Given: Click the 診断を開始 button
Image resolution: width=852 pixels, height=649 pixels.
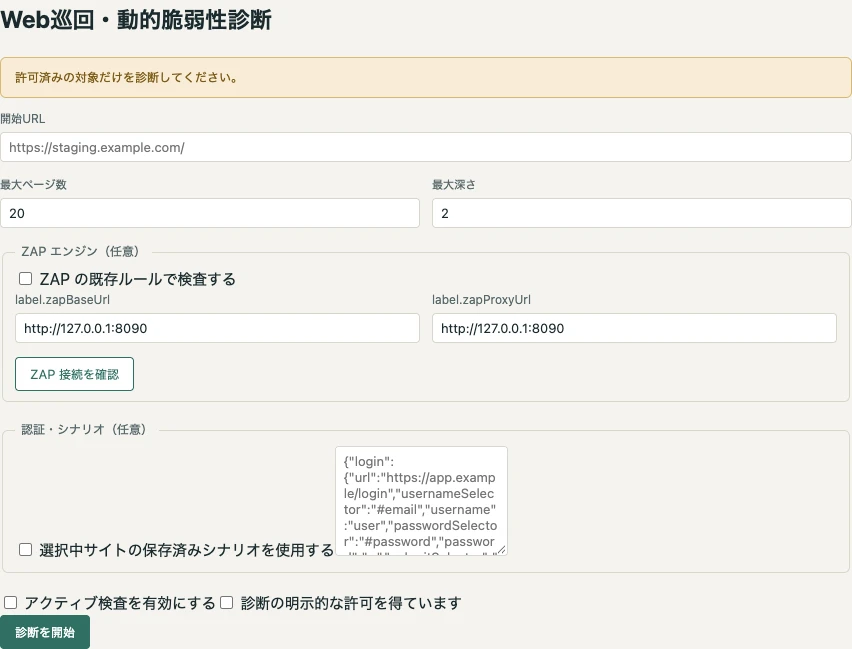Looking at the screenshot, I should (x=45, y=632).
